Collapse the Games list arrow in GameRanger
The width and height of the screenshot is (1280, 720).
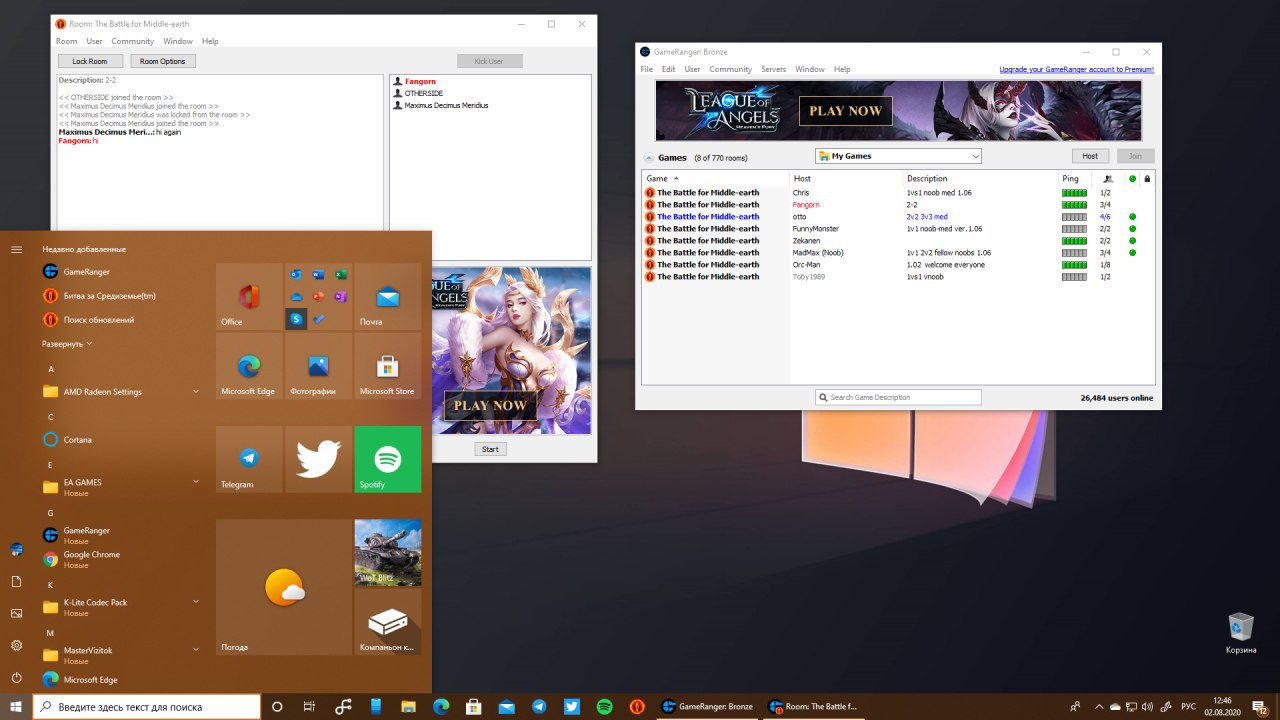tap(648, 158)
